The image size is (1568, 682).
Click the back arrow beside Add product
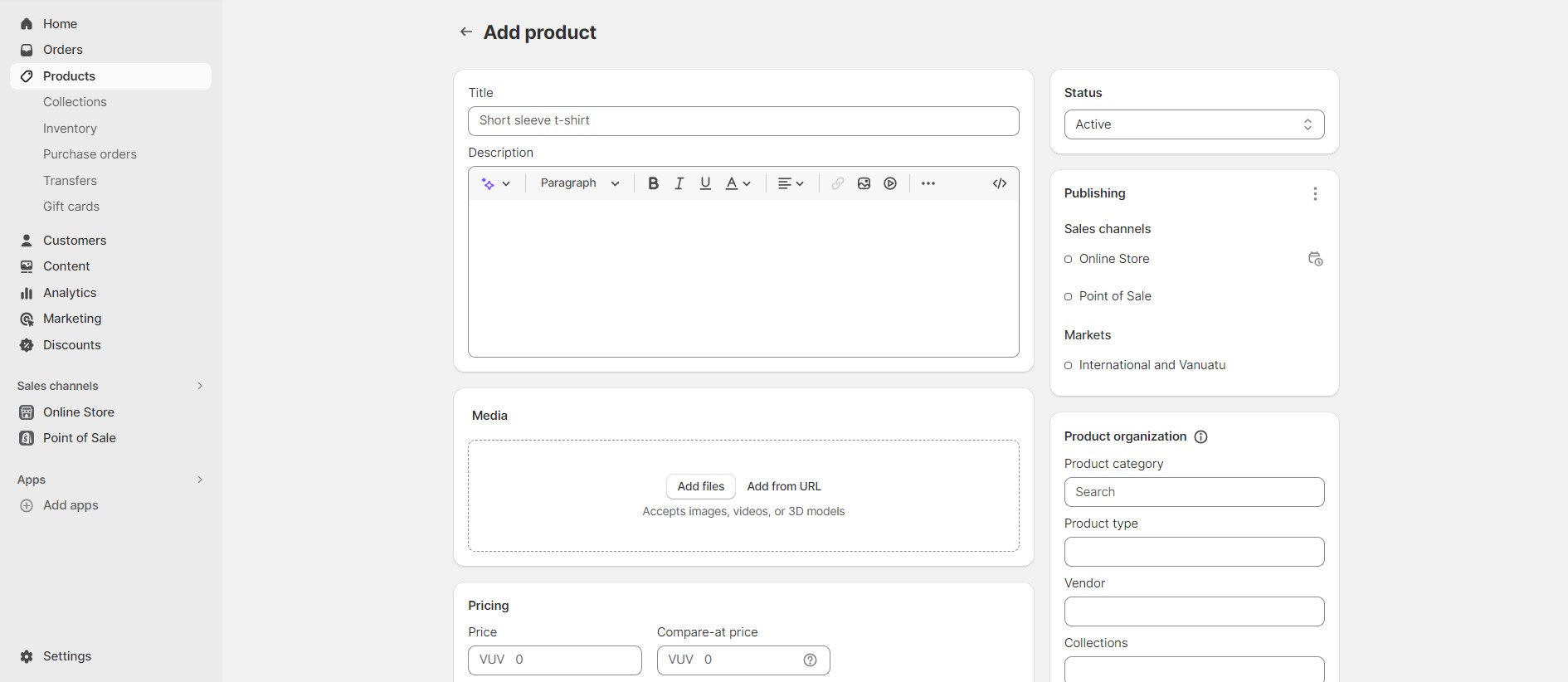[466, 32]
